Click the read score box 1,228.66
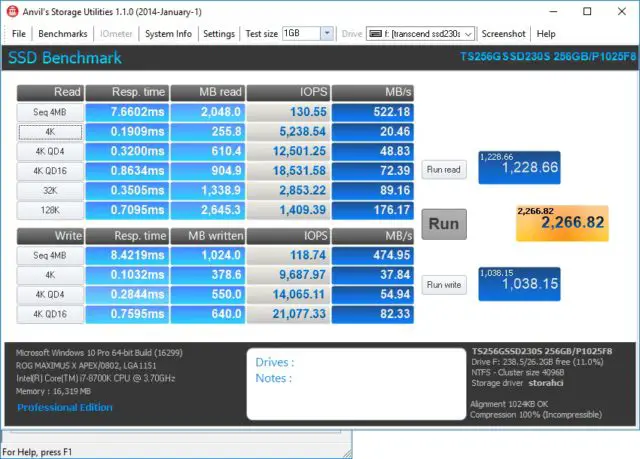The height and width of the screenshot is (459, 640). (519, 168)
